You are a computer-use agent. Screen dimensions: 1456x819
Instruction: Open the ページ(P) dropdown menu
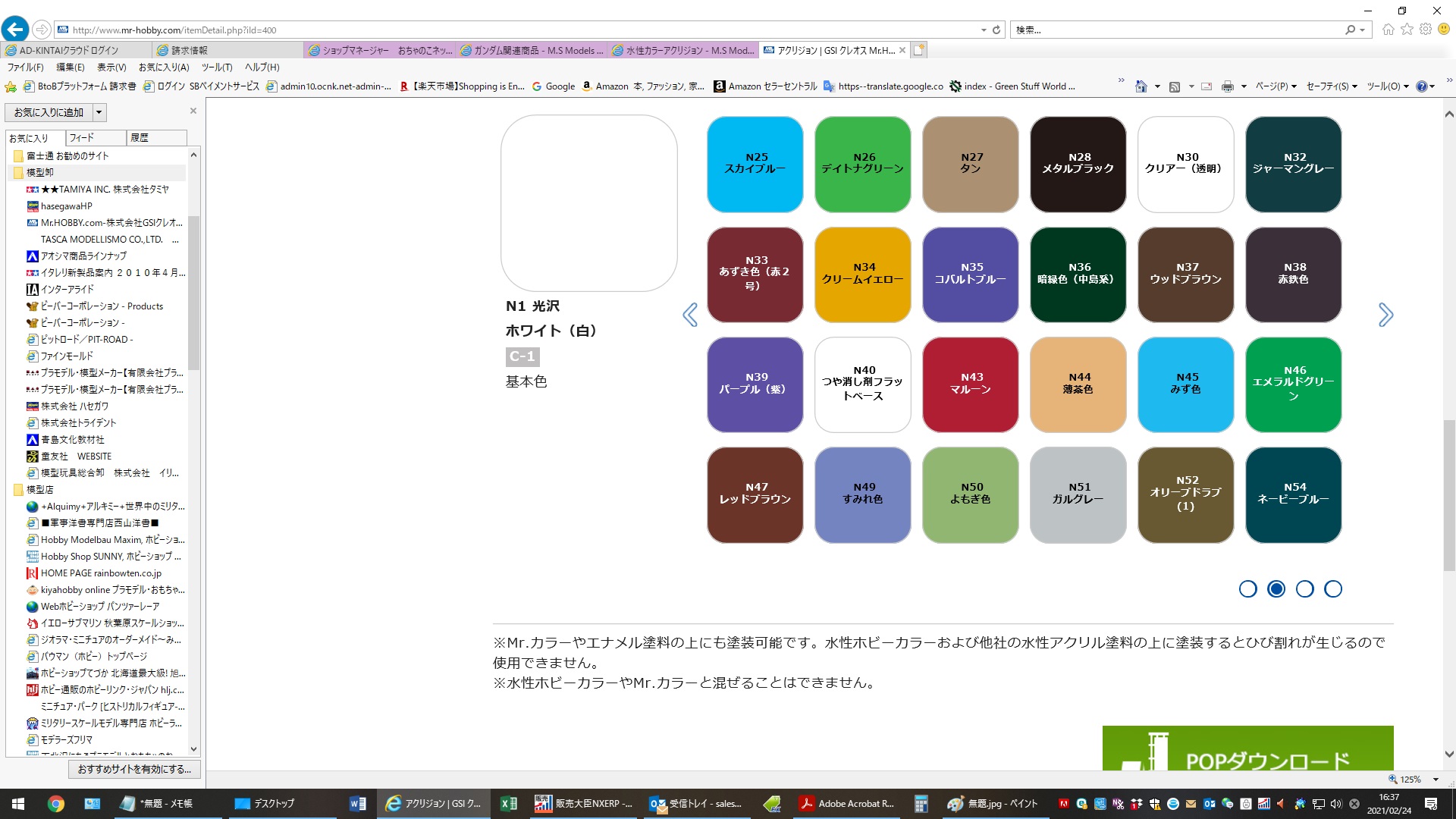pos(1276,86)
